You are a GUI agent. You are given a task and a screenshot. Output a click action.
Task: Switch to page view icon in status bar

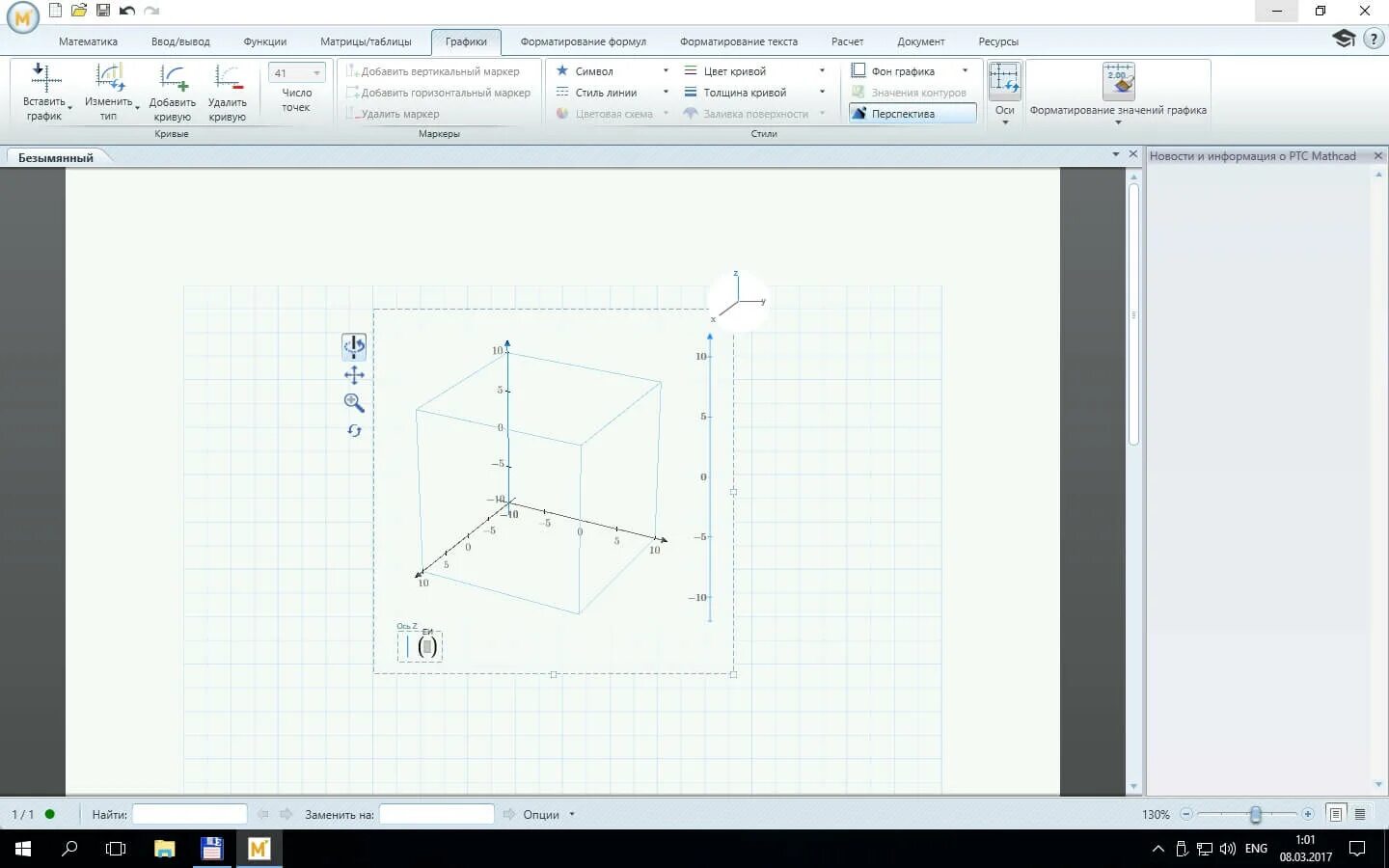coord(1336,814)
